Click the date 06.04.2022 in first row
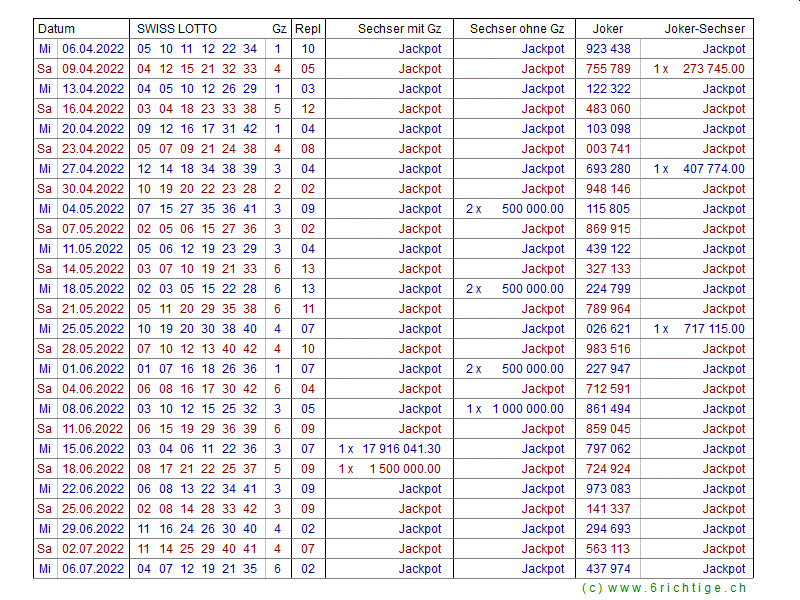800x600 pixels. (x=93, y=49)
